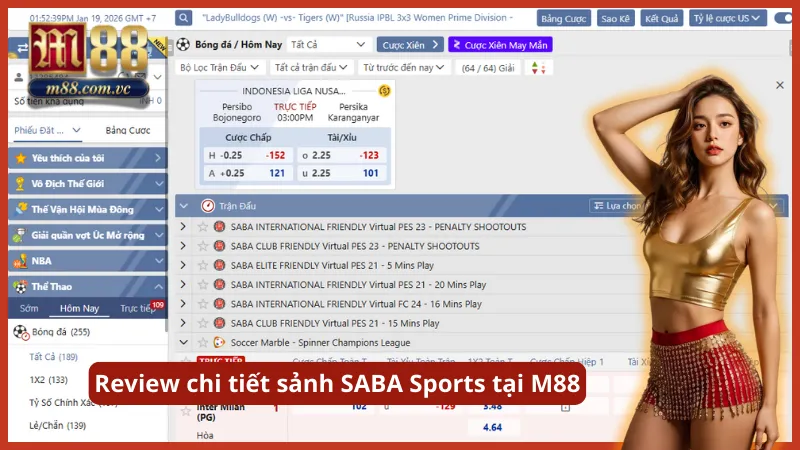Collapse the Trận Đấu section chevron
This screenshot has width=800, height=450.
pyautogui.click(x=184, y=206)
